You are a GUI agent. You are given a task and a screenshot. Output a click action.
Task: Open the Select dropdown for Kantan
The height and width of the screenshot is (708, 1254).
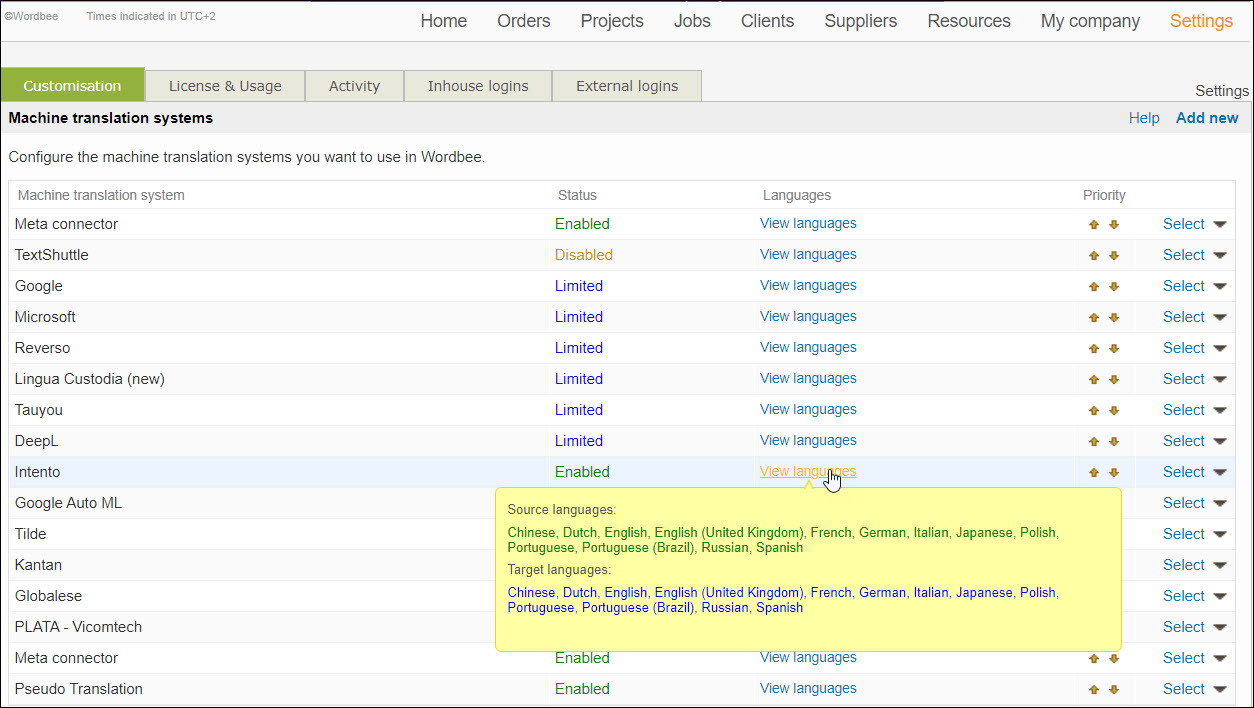pyautogui.click(x=1184, y=565)
